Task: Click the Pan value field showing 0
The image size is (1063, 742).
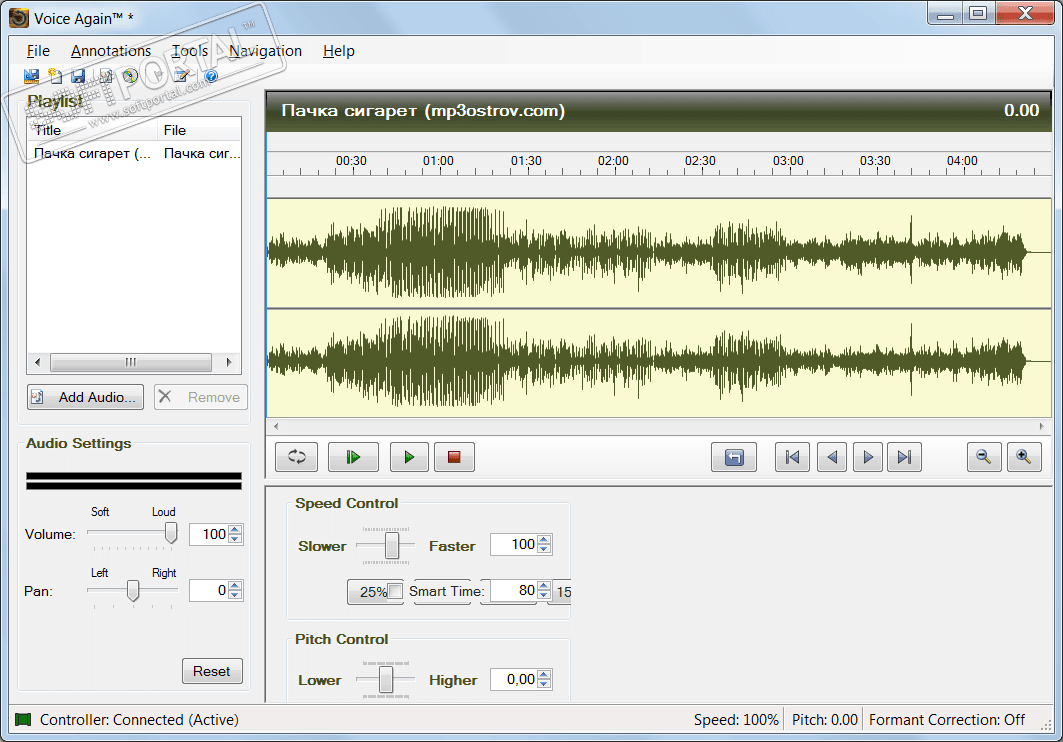Action: pos(210,590)
